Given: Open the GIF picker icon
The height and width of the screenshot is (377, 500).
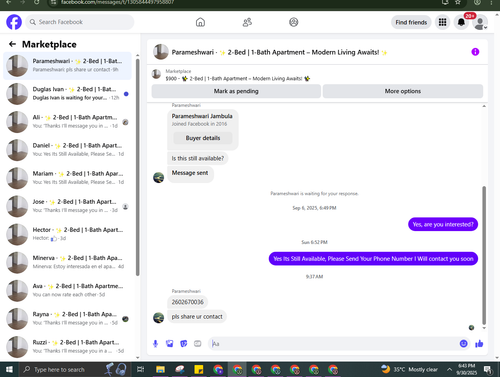Looking at the screenshot, I should point(198,344).
